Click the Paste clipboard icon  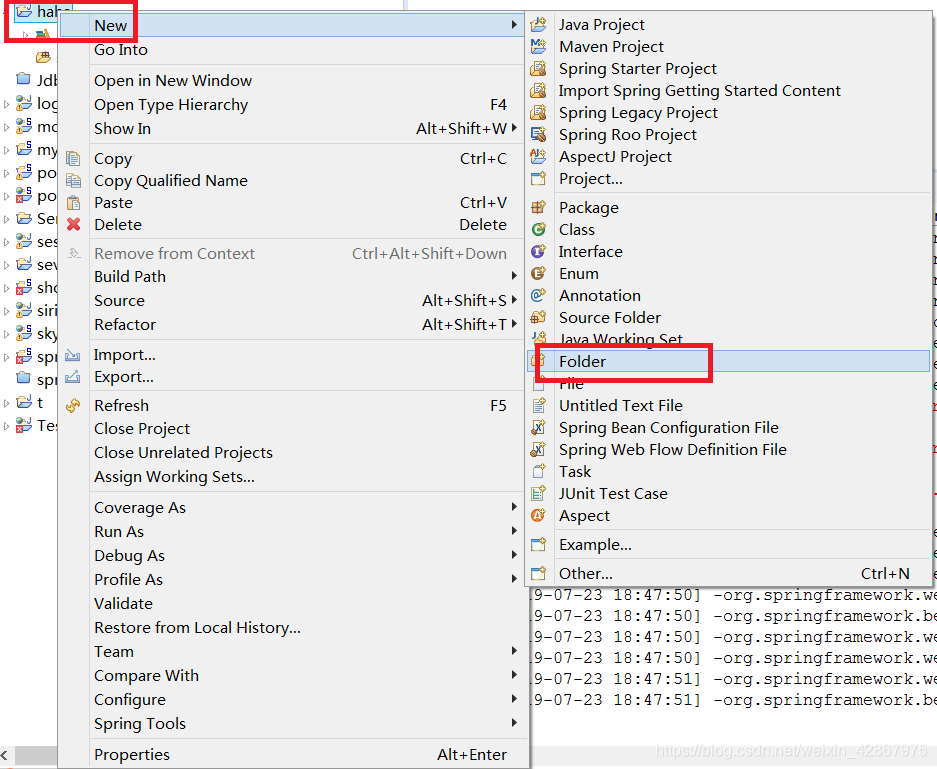(x=73, y=203)
